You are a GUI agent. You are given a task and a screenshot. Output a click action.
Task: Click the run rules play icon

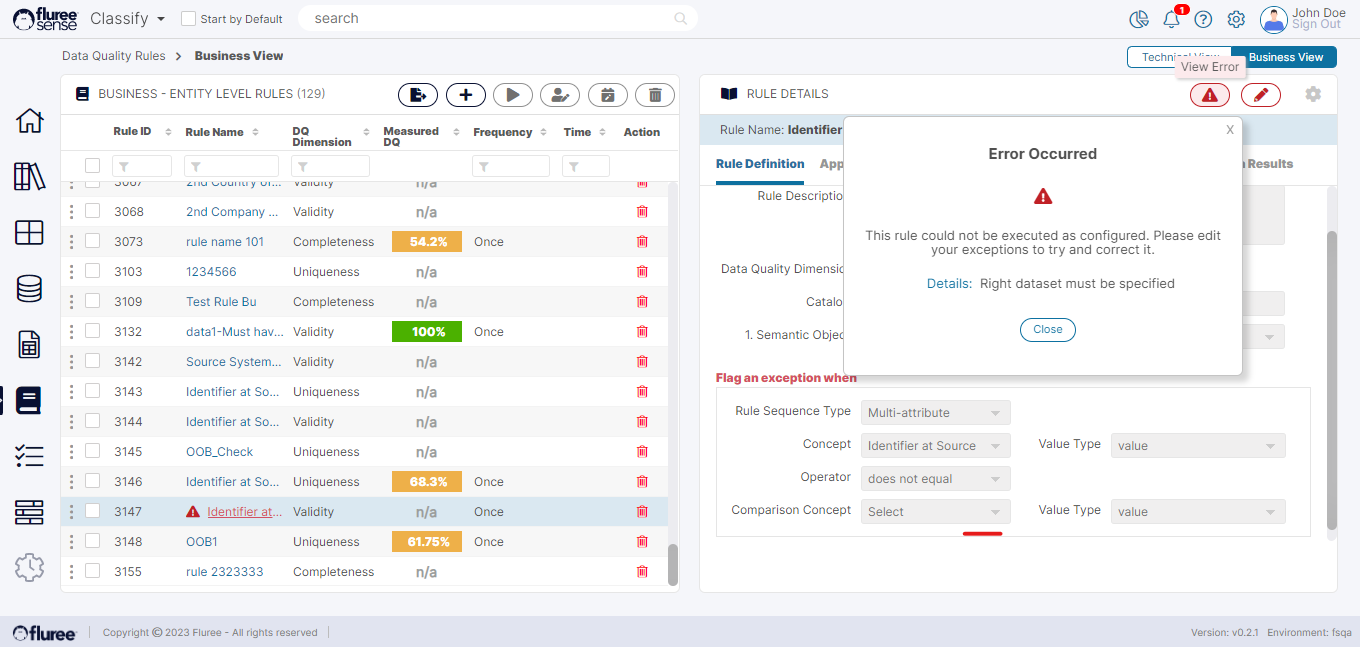[x=512, y=95]
